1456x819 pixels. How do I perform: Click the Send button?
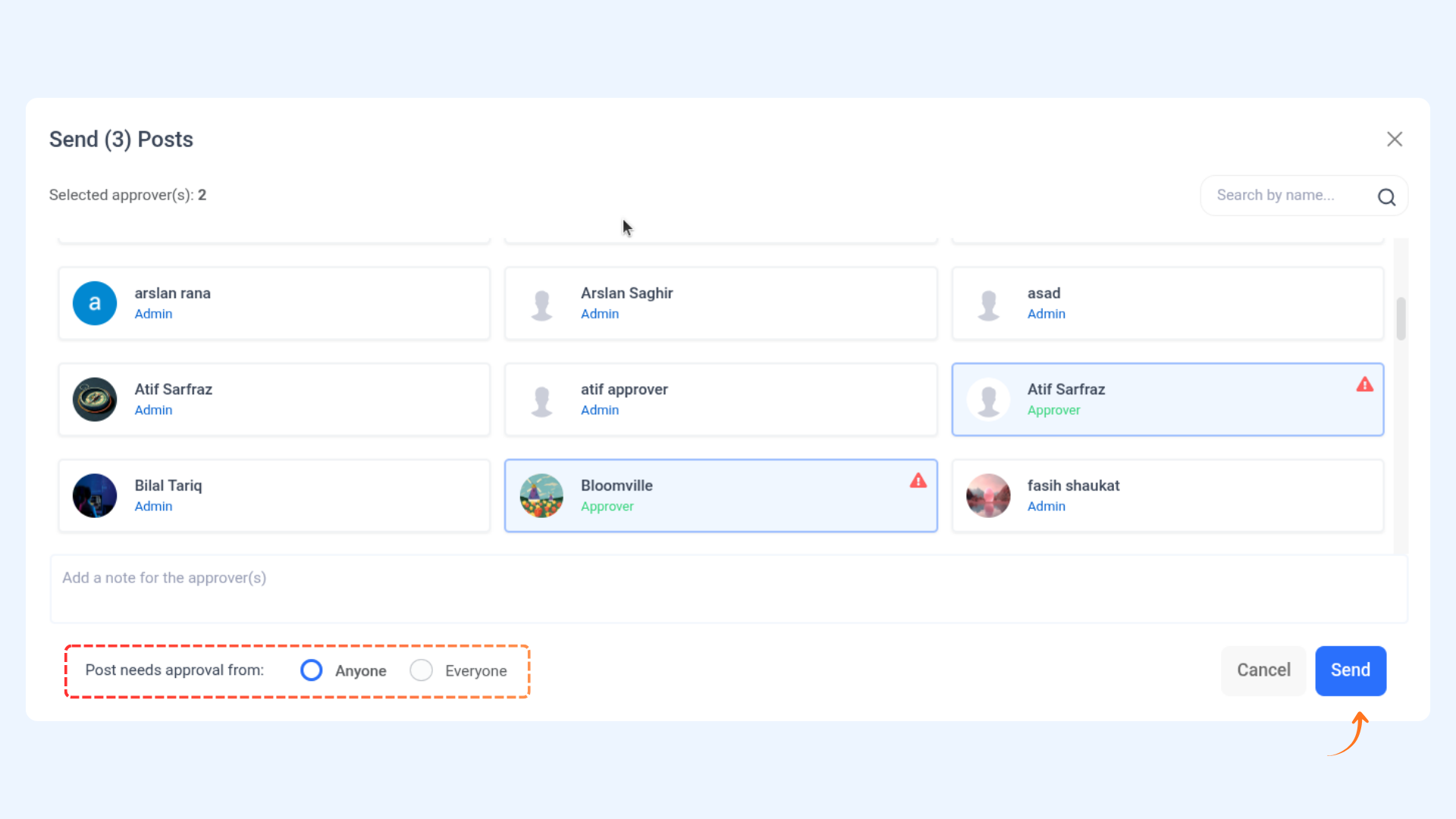click(1351, 670)
